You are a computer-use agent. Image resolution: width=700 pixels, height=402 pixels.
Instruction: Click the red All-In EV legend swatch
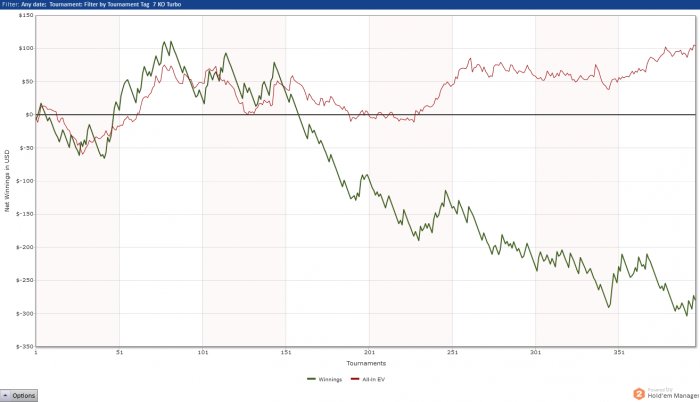[x=355, y=379]
